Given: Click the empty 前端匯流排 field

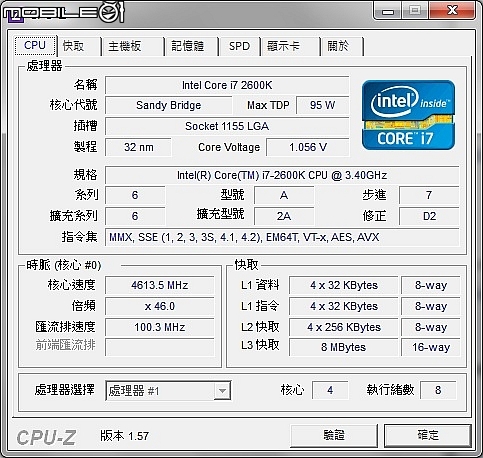Looking at the screenshot, I should click(x=160, y=347).
